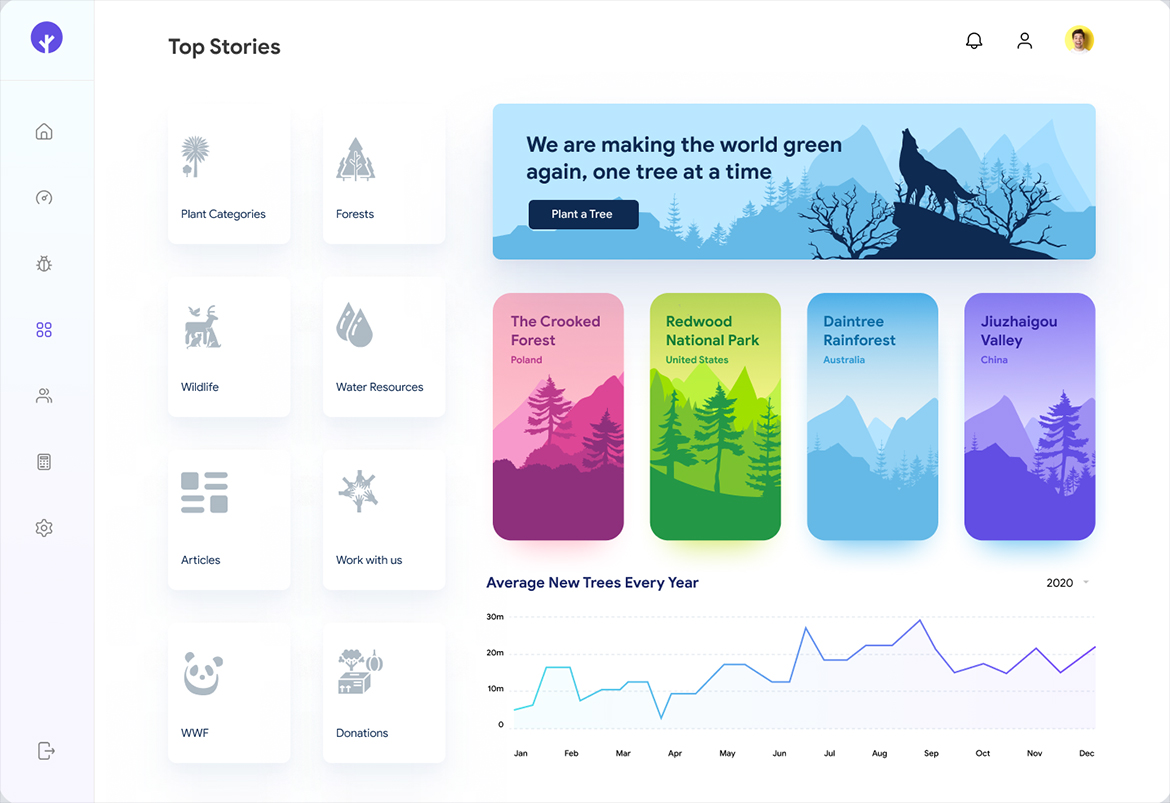This screenshot has height=803, width=1170.
Task: Click the speedometer dashboard icon
Action: click(x=44, y=198)
